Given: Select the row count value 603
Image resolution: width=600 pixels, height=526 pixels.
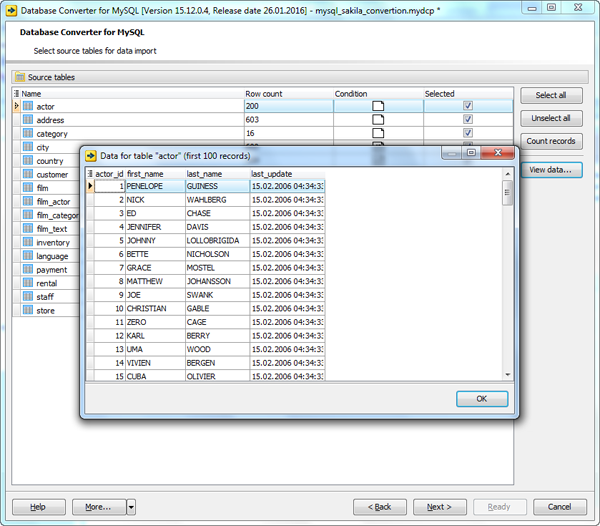Looking at the screenshot, I should click(289, 120).
